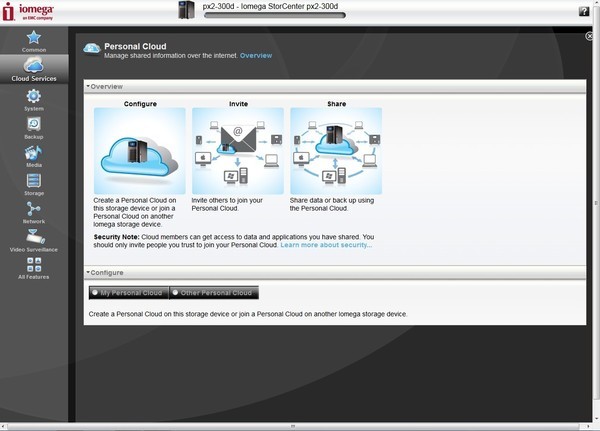Open the System gear icon
This screenshot has width=600, height=431.
pyautogui.click(x=34, y=96)
